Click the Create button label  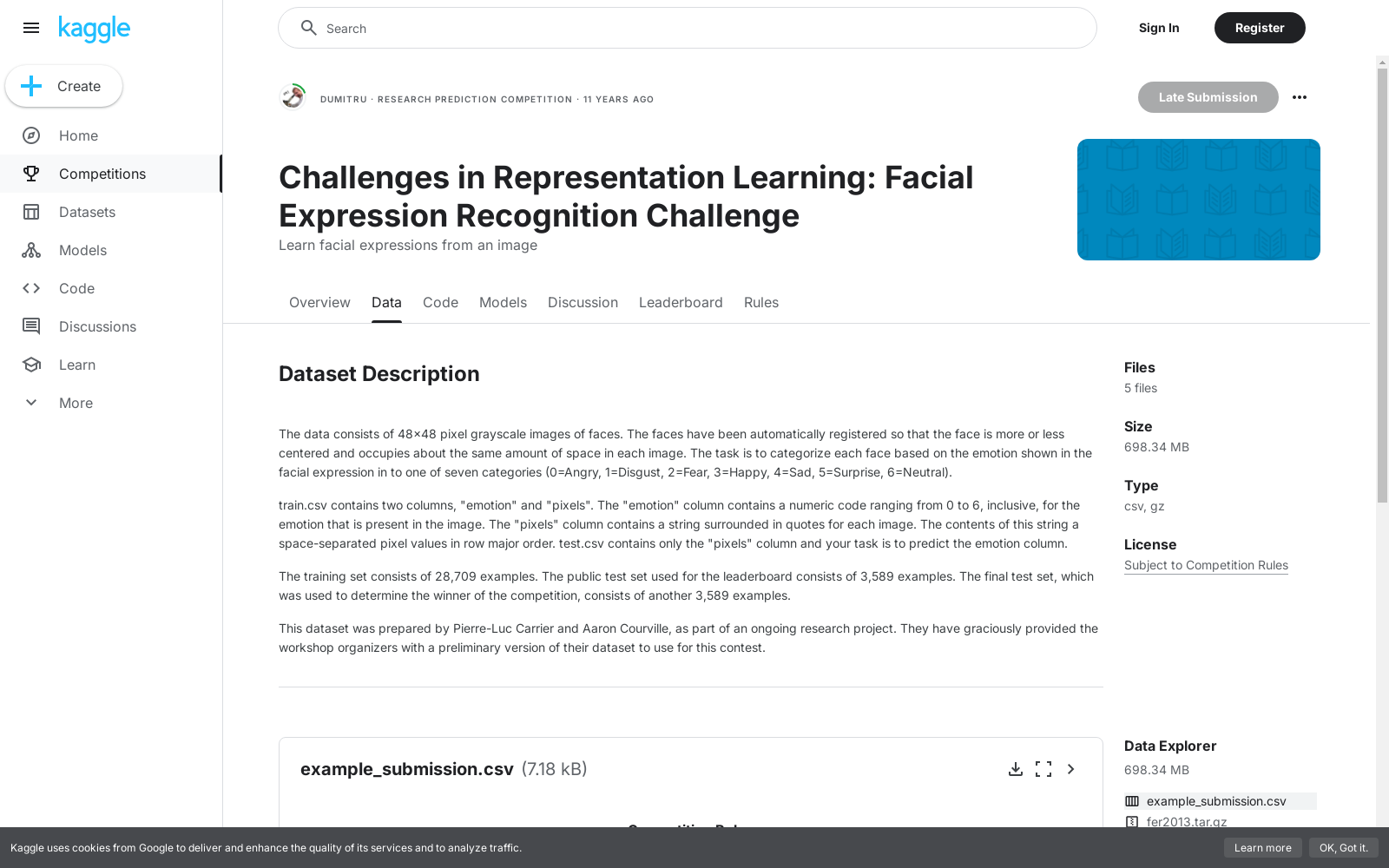pyautogui.click(x=79, y=86)
